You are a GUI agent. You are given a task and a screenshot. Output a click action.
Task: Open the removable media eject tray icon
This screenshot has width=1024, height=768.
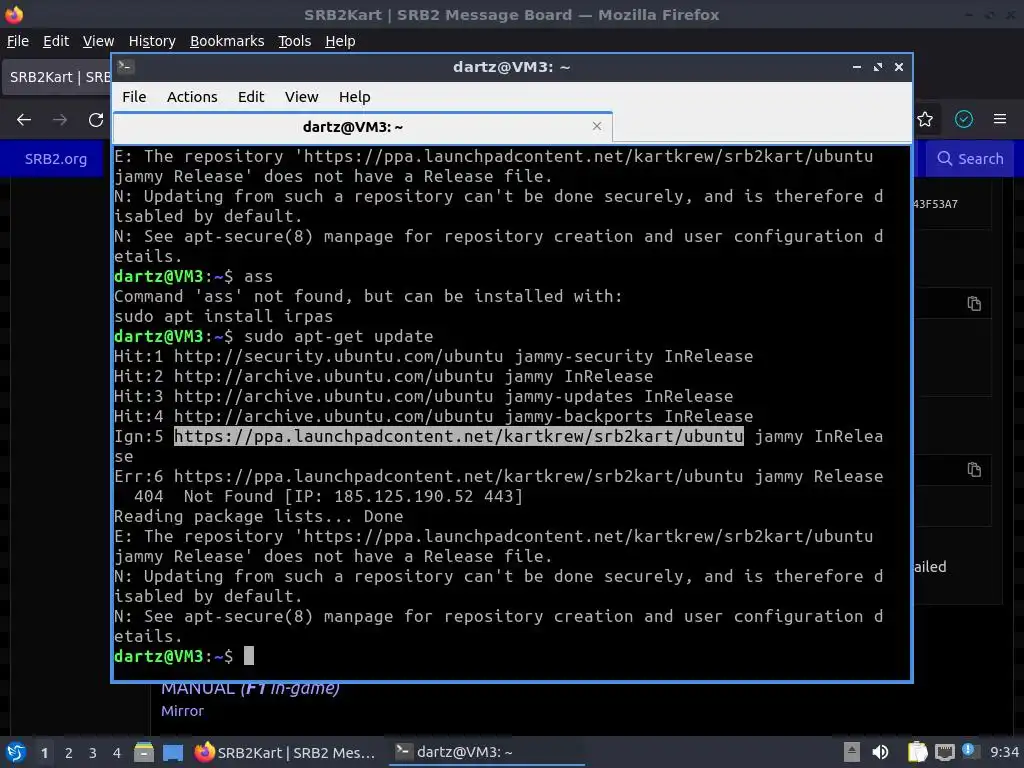pos(852,752)
